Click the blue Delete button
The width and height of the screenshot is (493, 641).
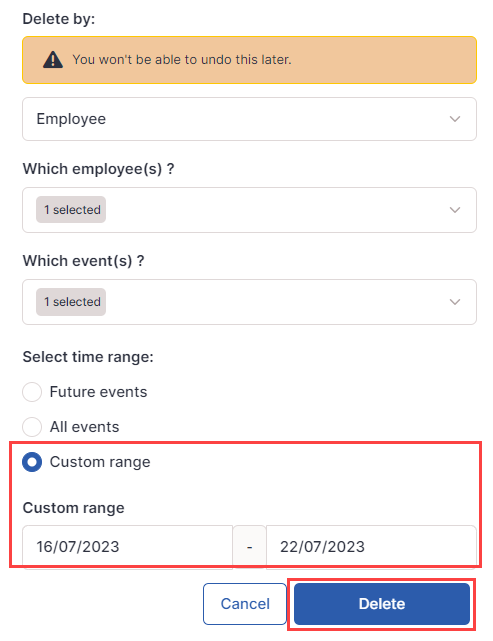click(x=382, y=604)
